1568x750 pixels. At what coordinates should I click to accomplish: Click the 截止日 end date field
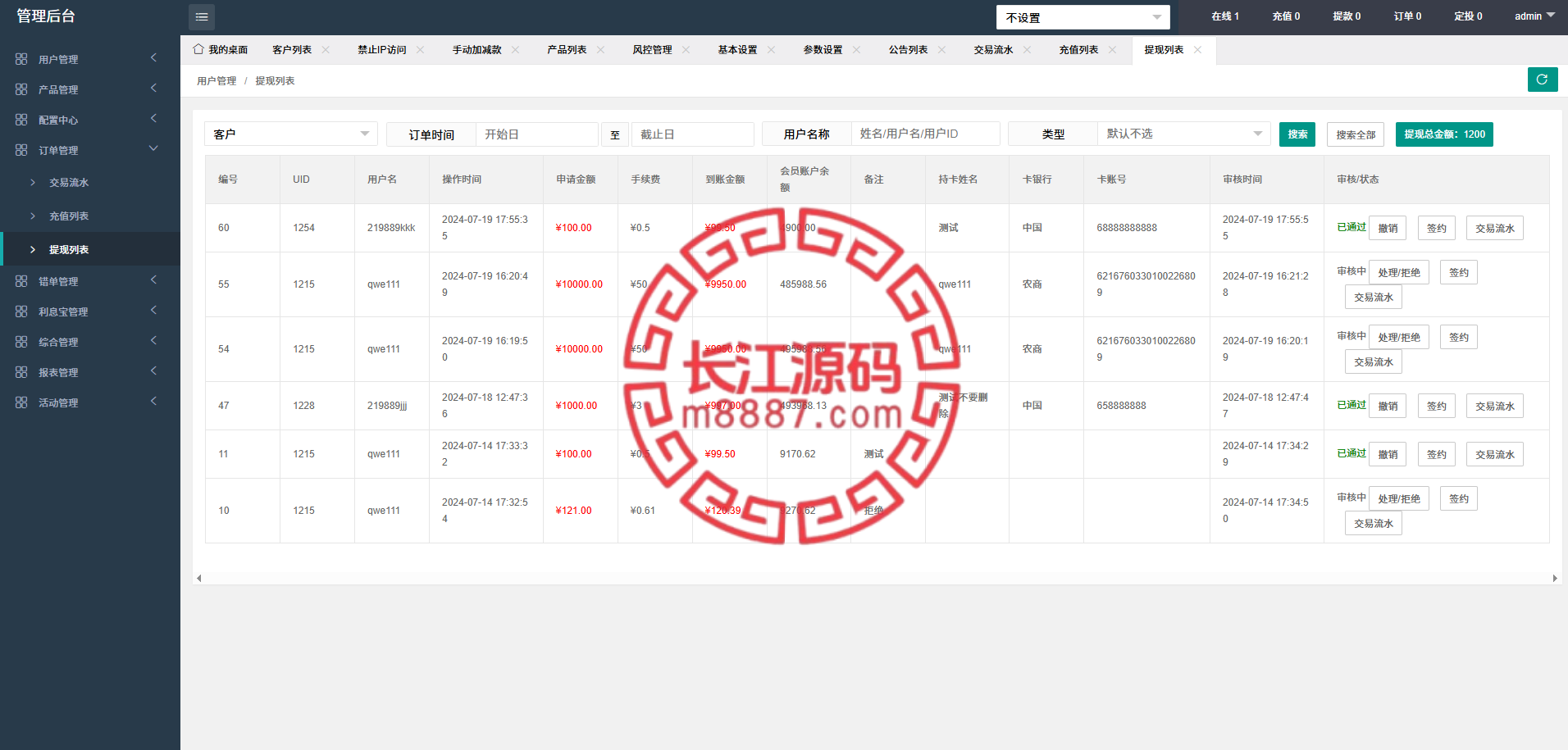coord(692,134)
